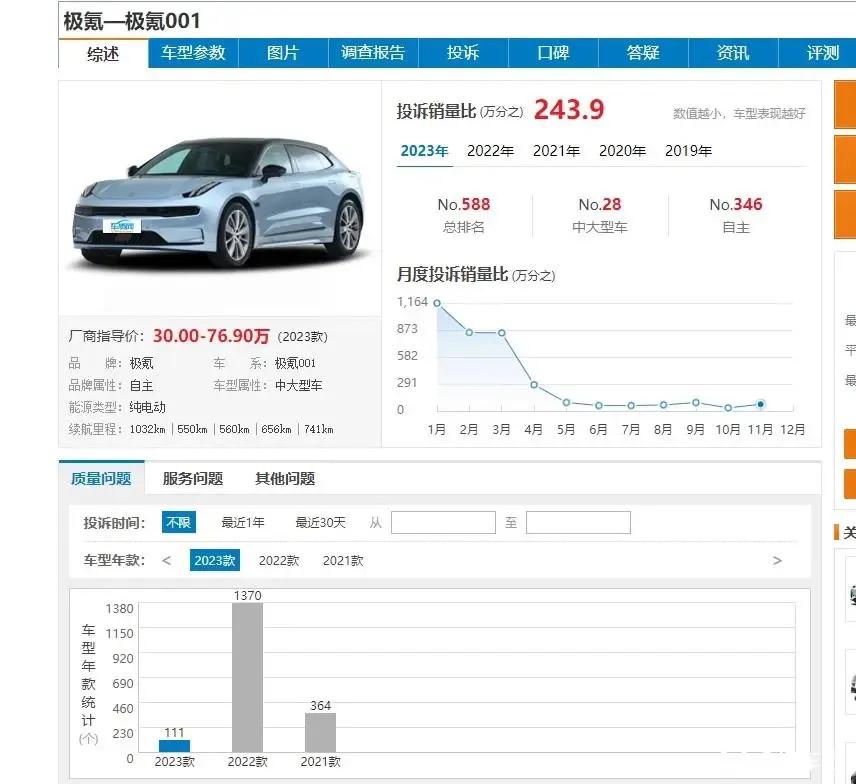Switch to the 其他问题 tab

tap(285, 479)
